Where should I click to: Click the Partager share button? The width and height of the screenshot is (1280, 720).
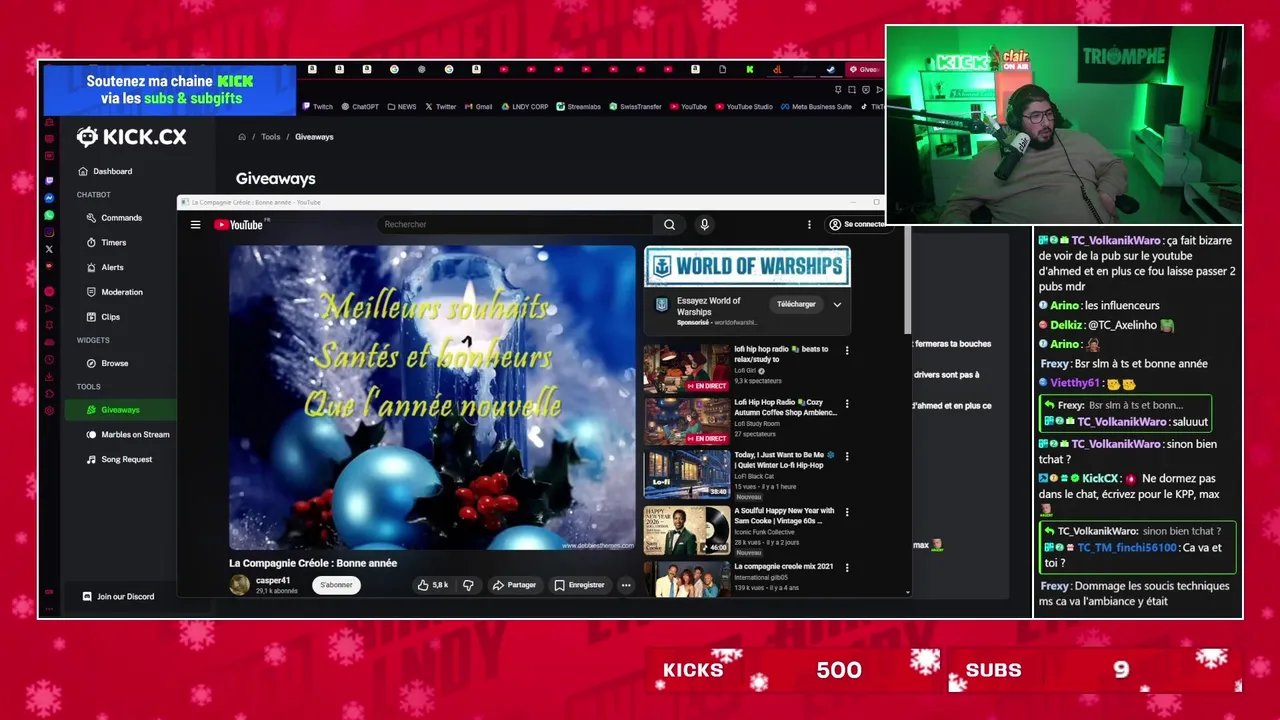point(514,585)
